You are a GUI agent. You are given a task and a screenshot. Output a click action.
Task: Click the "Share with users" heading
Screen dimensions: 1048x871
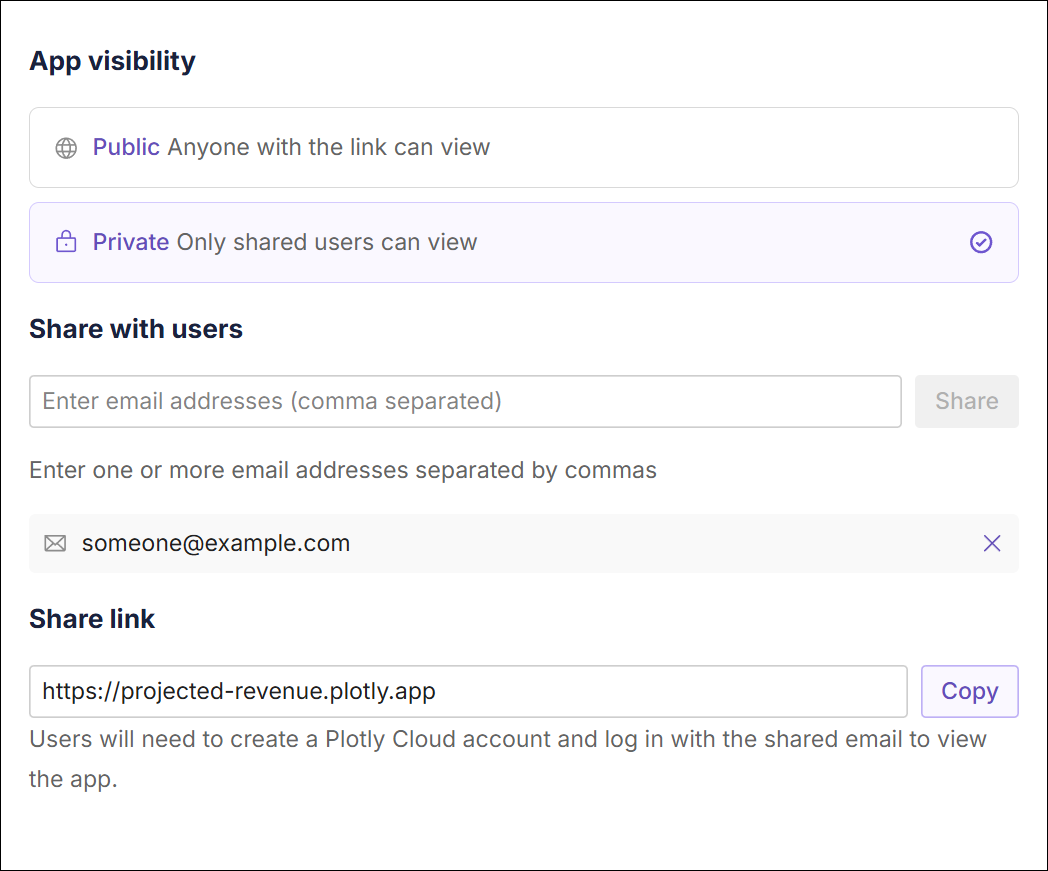point(136,329)
